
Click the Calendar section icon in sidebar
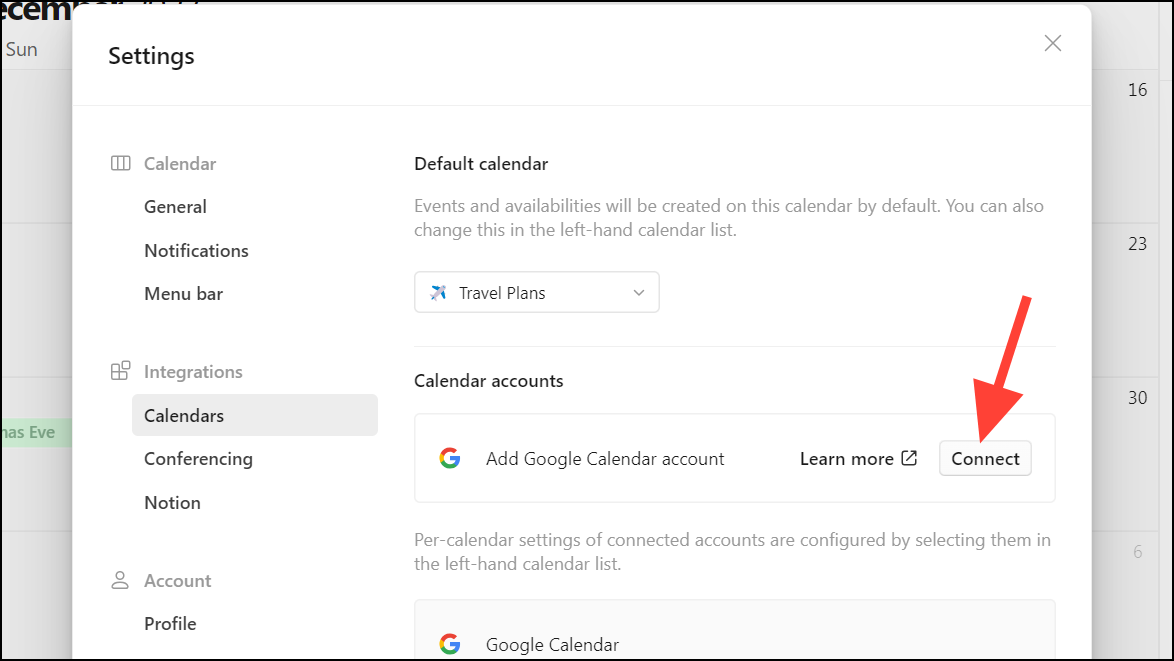tap(120, 163)
